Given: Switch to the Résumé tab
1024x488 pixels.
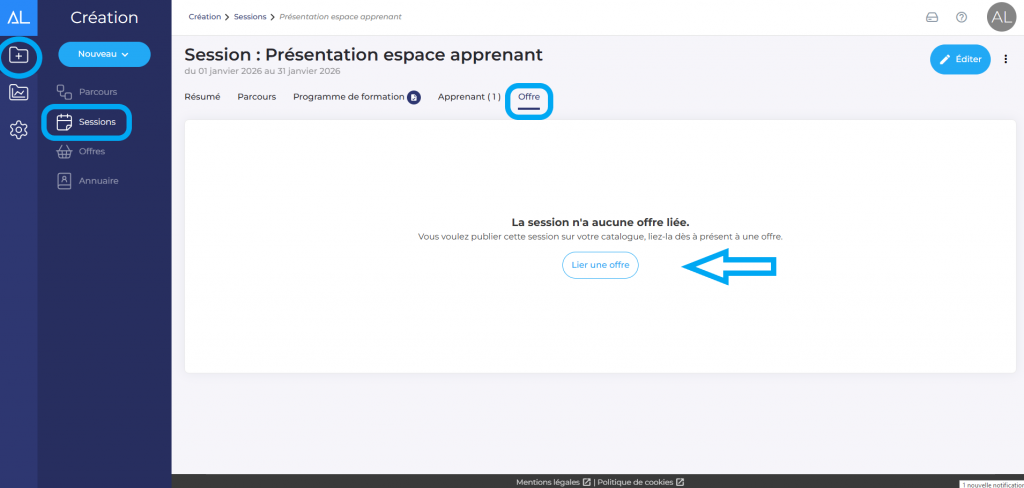Looking at the screenshot, I should [202, 97].
